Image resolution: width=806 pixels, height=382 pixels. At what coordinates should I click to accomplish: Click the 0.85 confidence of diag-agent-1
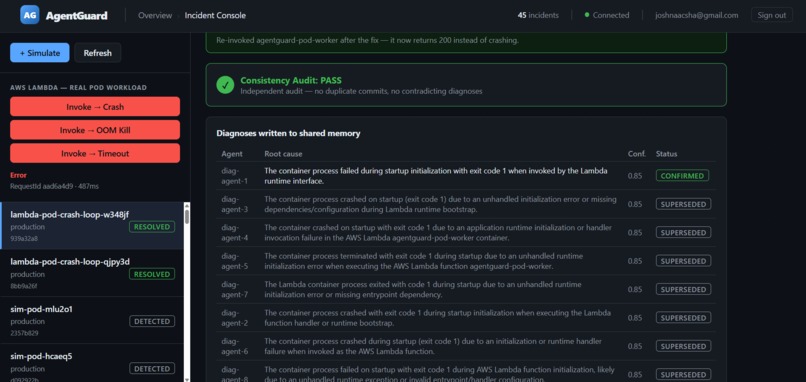tap(635, 176)
